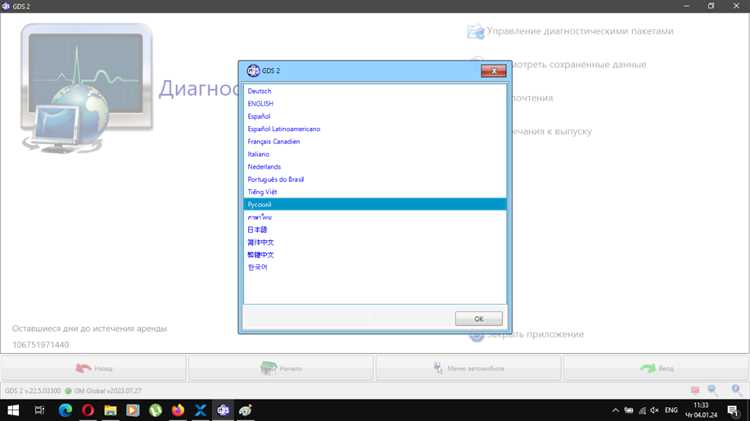This screenshot has width=750, height=421.
Task: Choose the Japanese 日本語 entry
Action: click(375, 230)
